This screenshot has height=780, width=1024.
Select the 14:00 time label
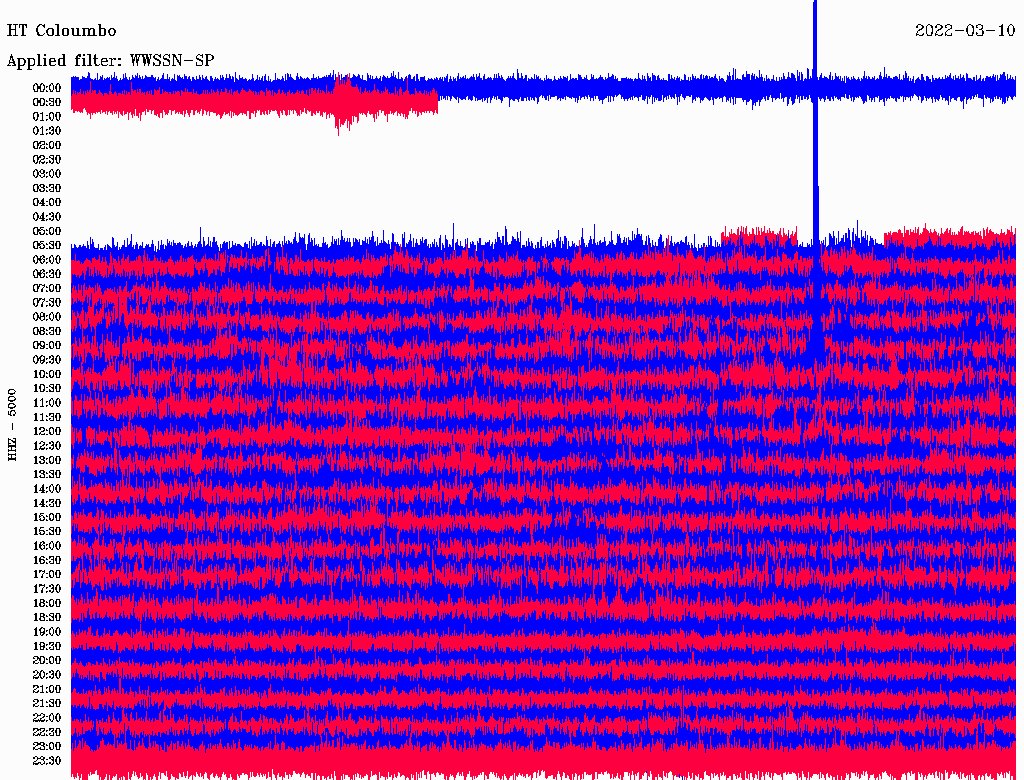[47, 489]
